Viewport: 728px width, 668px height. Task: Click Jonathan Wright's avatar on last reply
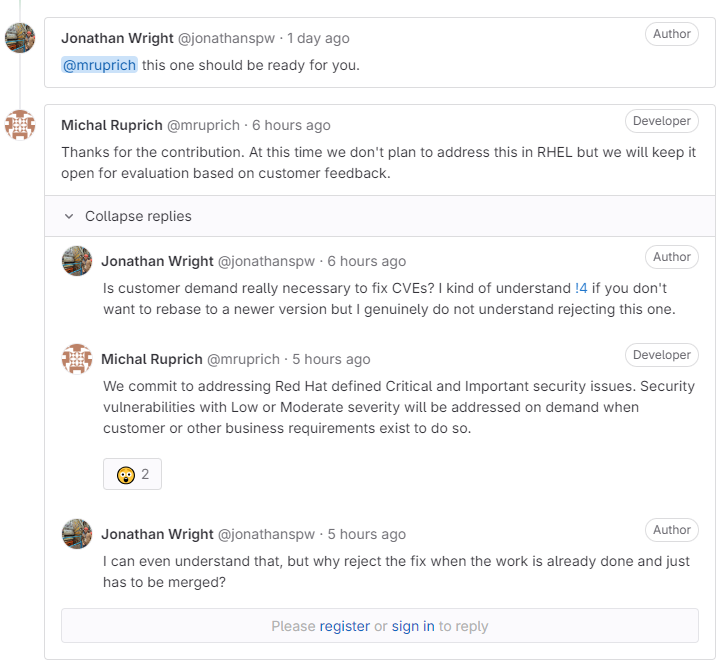77,534
